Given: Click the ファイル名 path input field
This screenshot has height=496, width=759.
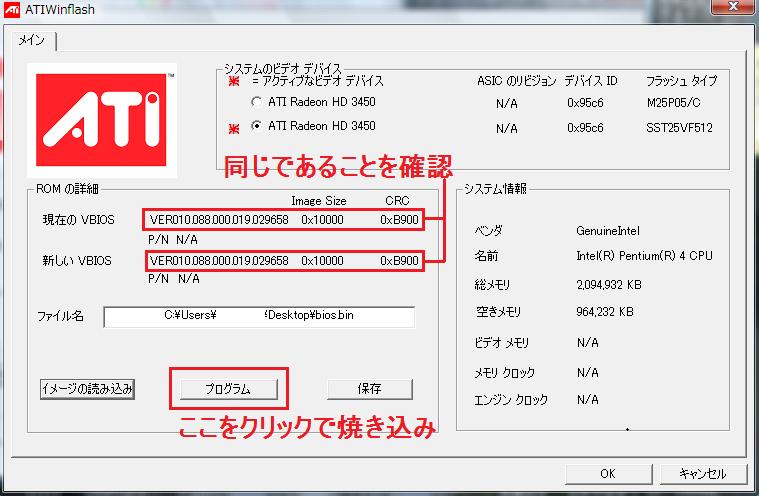Looking at the screenshot, I should point(259,316).
